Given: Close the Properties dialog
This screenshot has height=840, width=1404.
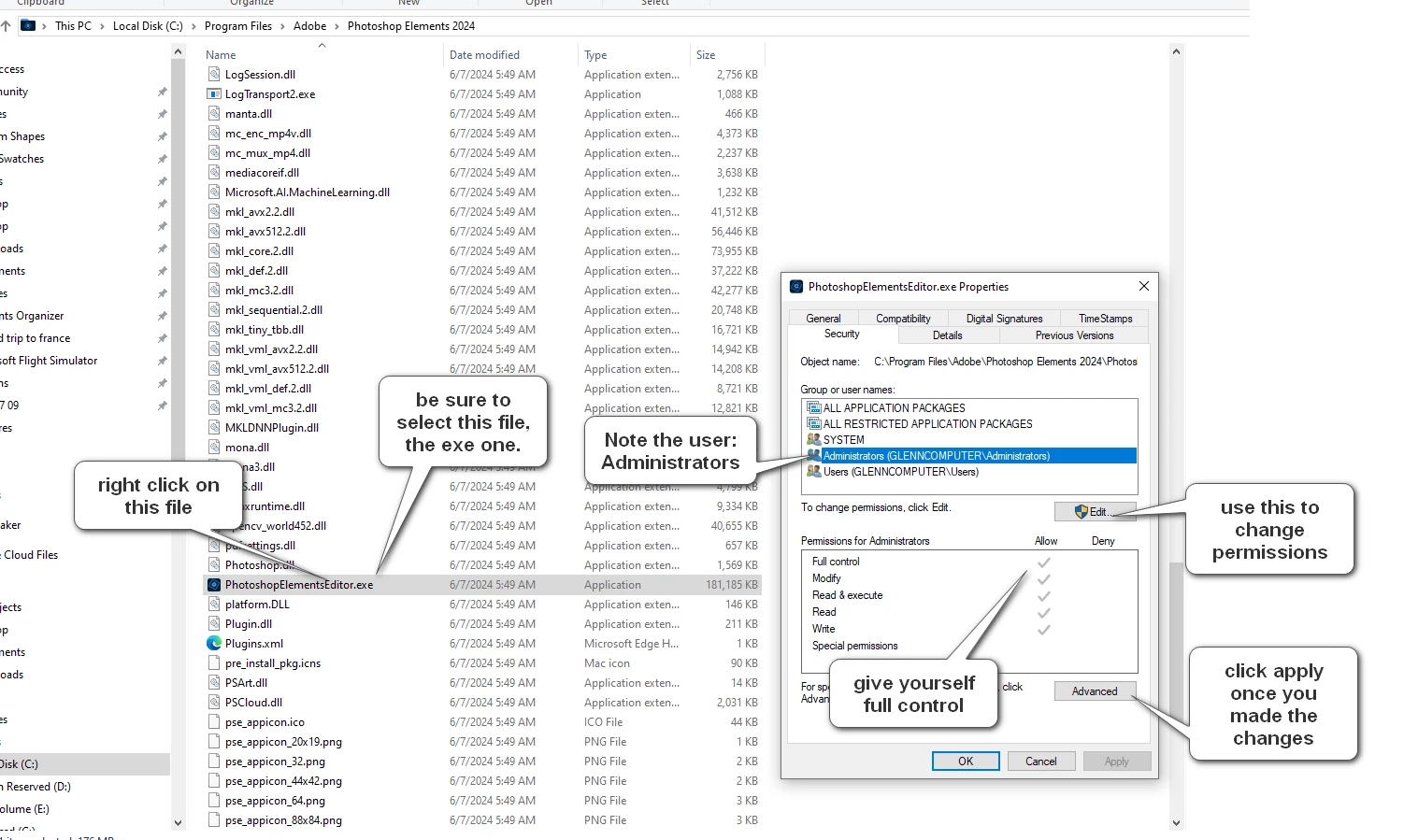Looking at the screenshot, I should pos(1144,286).
